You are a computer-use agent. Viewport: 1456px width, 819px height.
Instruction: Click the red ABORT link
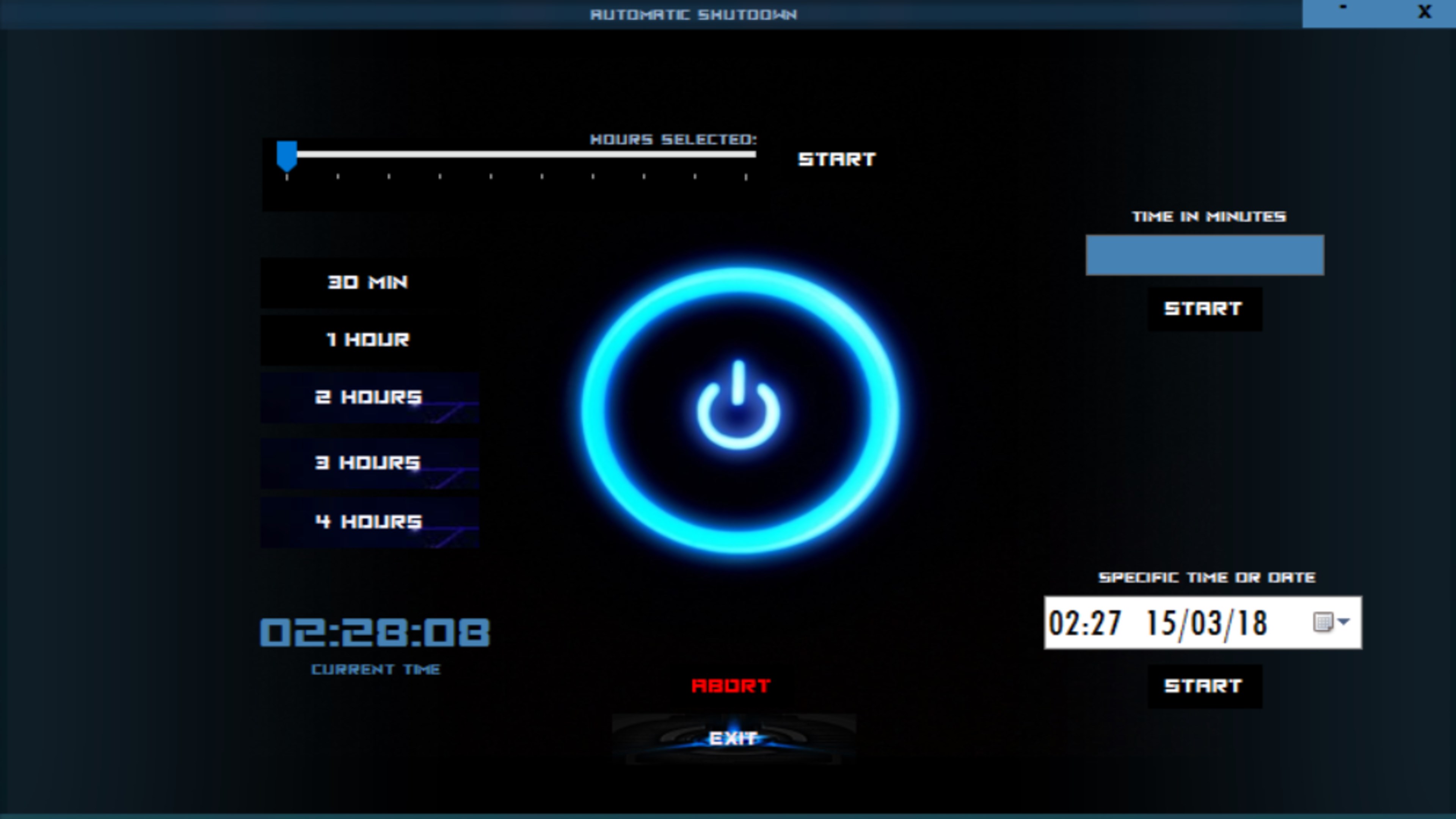pyautogui.click(x=731, y=686)
